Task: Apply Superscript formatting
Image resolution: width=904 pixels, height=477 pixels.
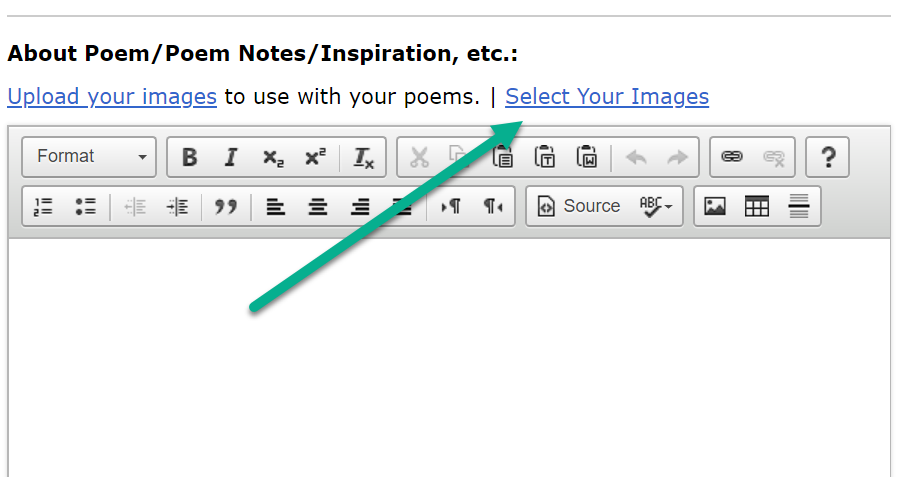Action: (315, 157)
